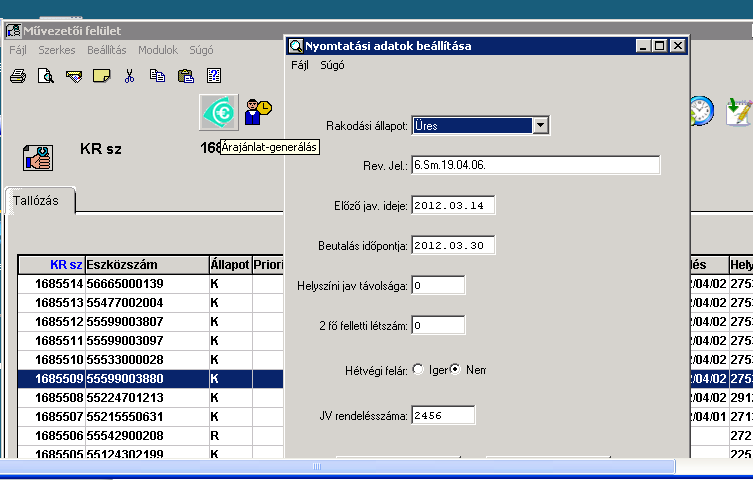Click the JV rendelésszáma field

click(x=443, y=415)
